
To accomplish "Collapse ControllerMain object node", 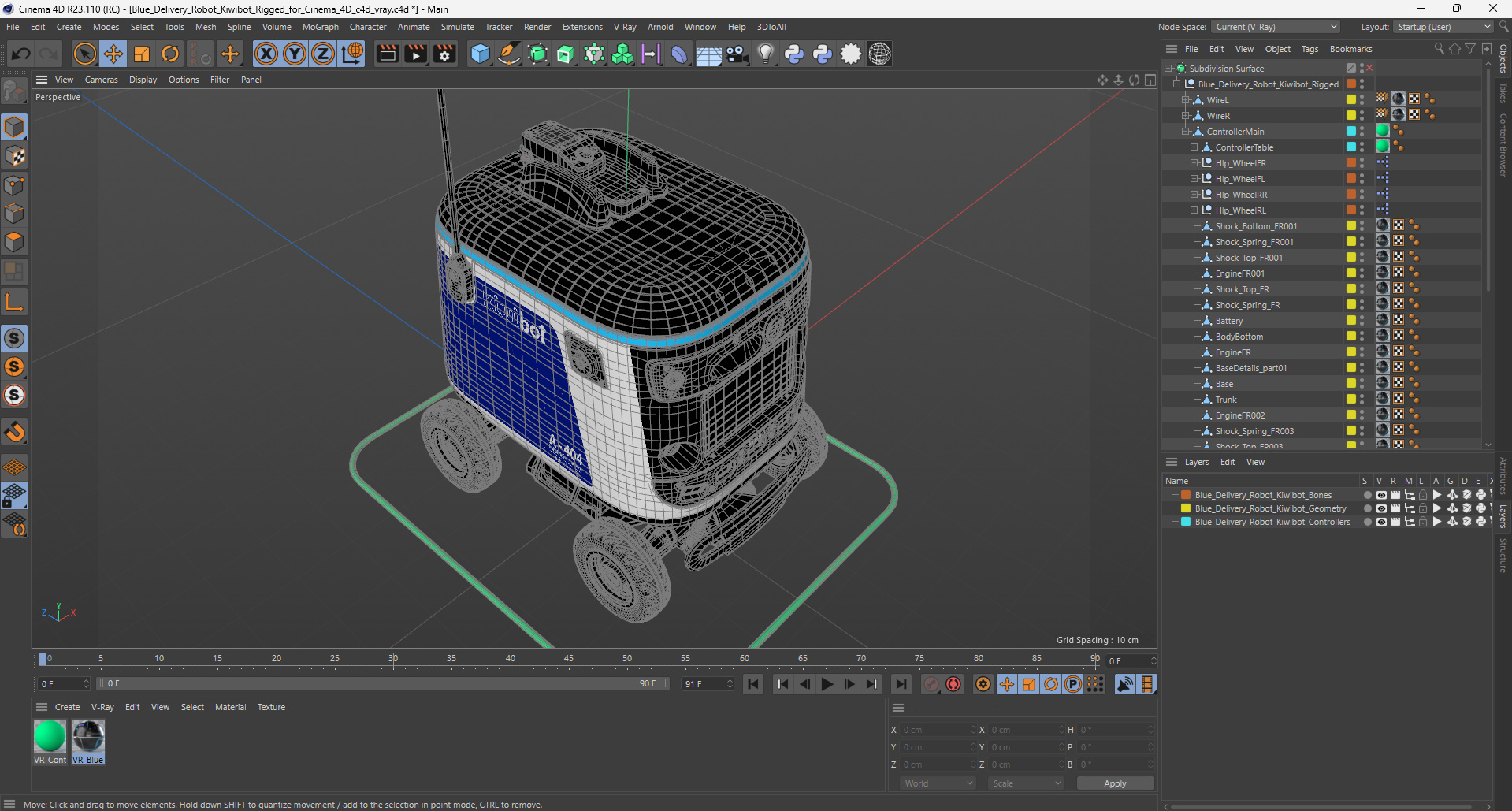I will (x=1186, y=132).
